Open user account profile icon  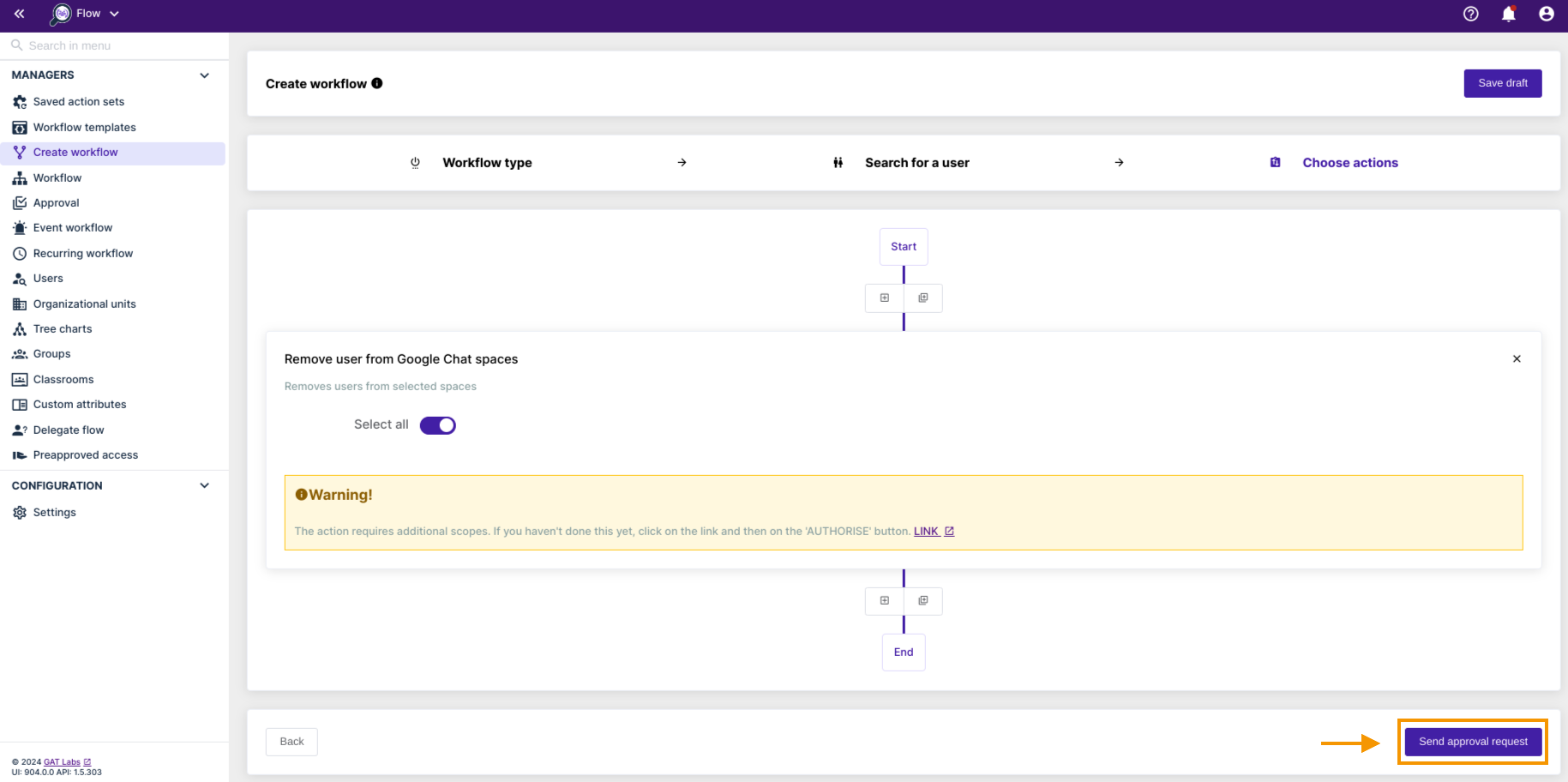1547,14
